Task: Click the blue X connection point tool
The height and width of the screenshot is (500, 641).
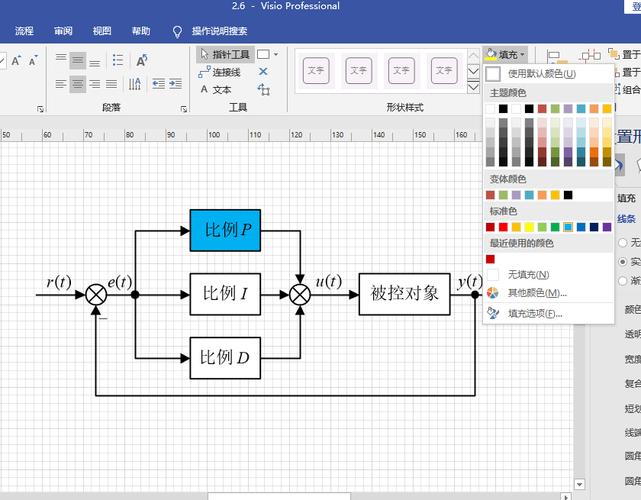Action: pos(263,72)
